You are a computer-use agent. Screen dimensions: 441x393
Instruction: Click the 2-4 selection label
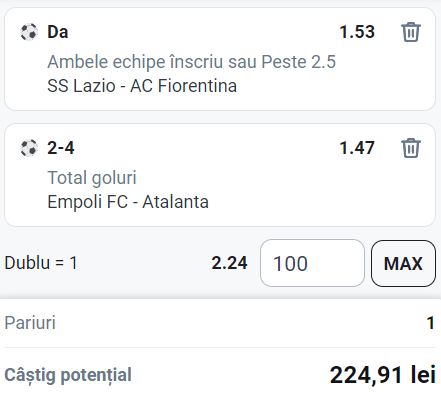click(x=61, y=148)
